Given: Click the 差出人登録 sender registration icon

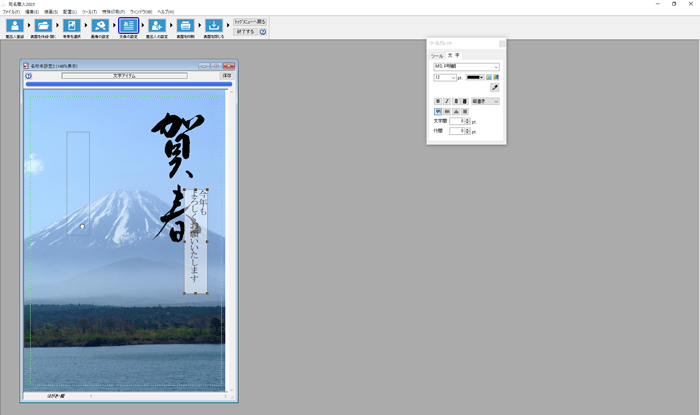Looking at the screenshot, I should [x=15, y=27].
